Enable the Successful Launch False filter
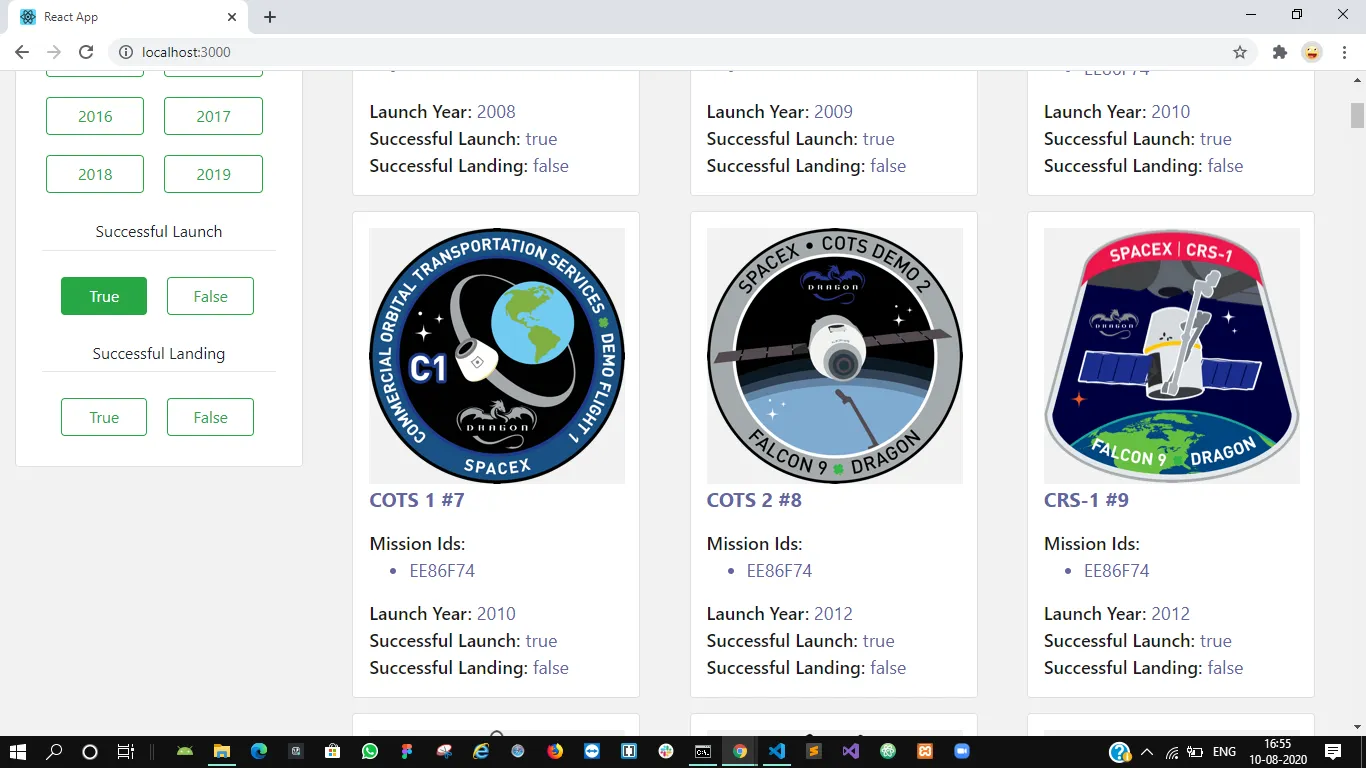Screen dimensions: 1366x768 210,296
